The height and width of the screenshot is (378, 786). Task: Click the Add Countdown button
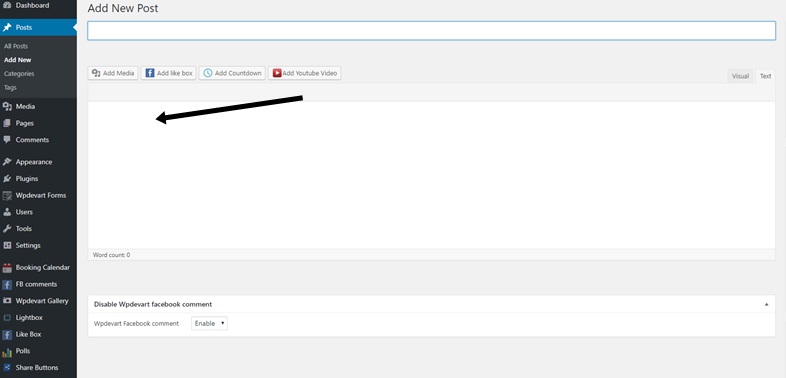232,73
